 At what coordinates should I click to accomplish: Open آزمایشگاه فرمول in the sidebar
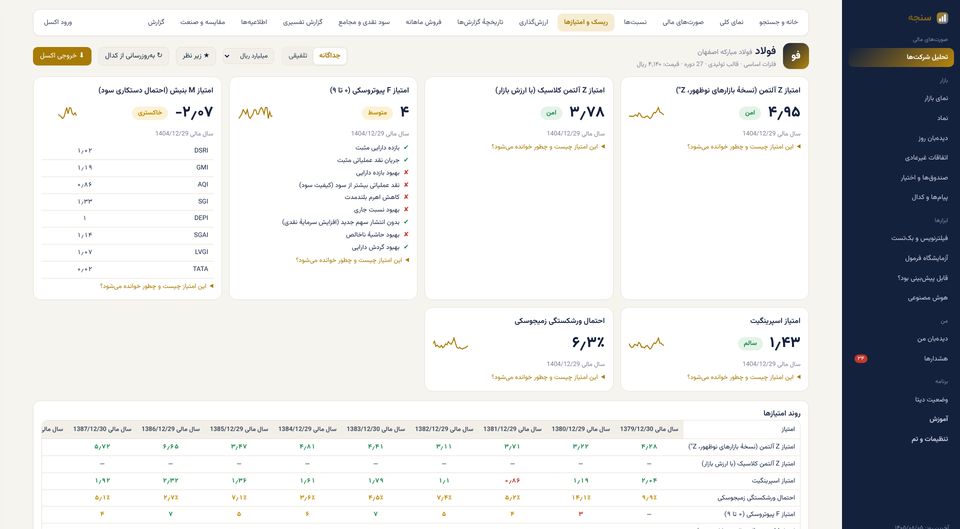click(901, 258)
